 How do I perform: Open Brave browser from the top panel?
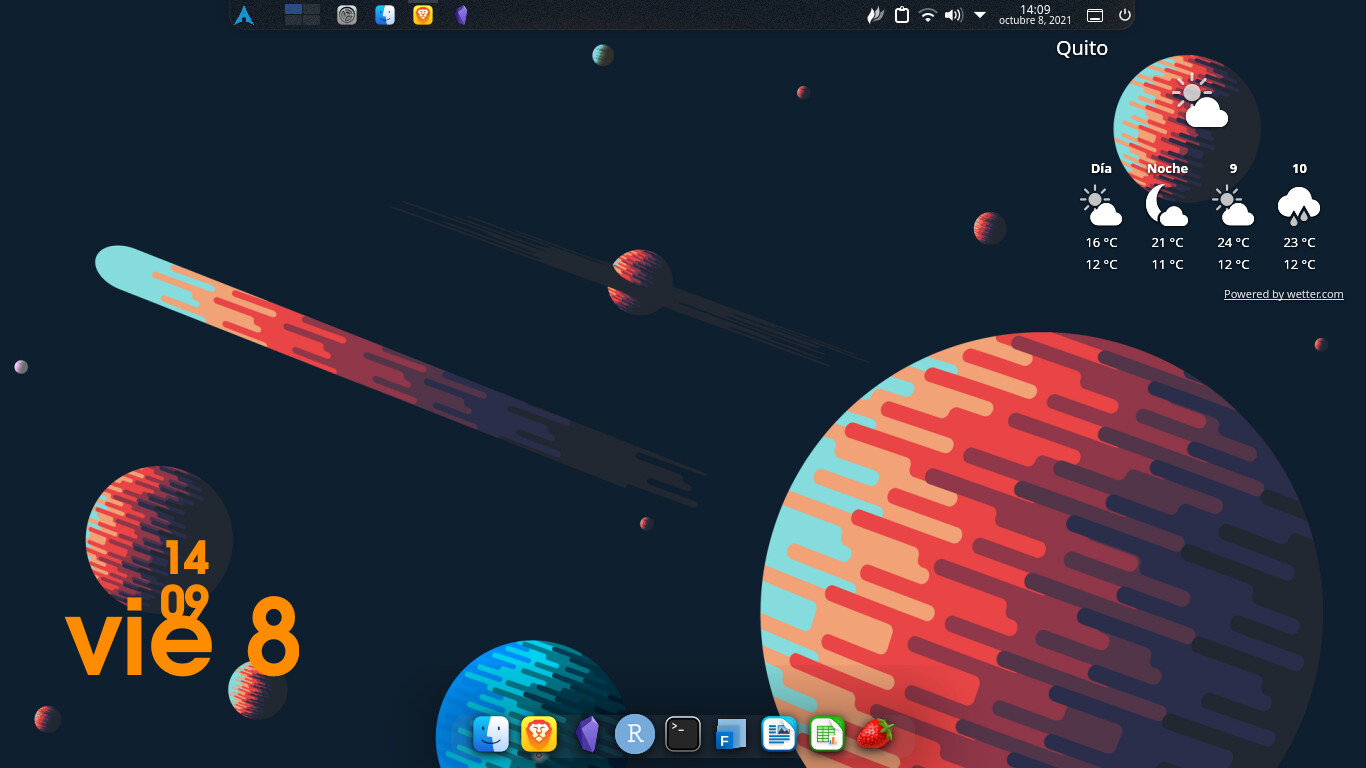423,15
